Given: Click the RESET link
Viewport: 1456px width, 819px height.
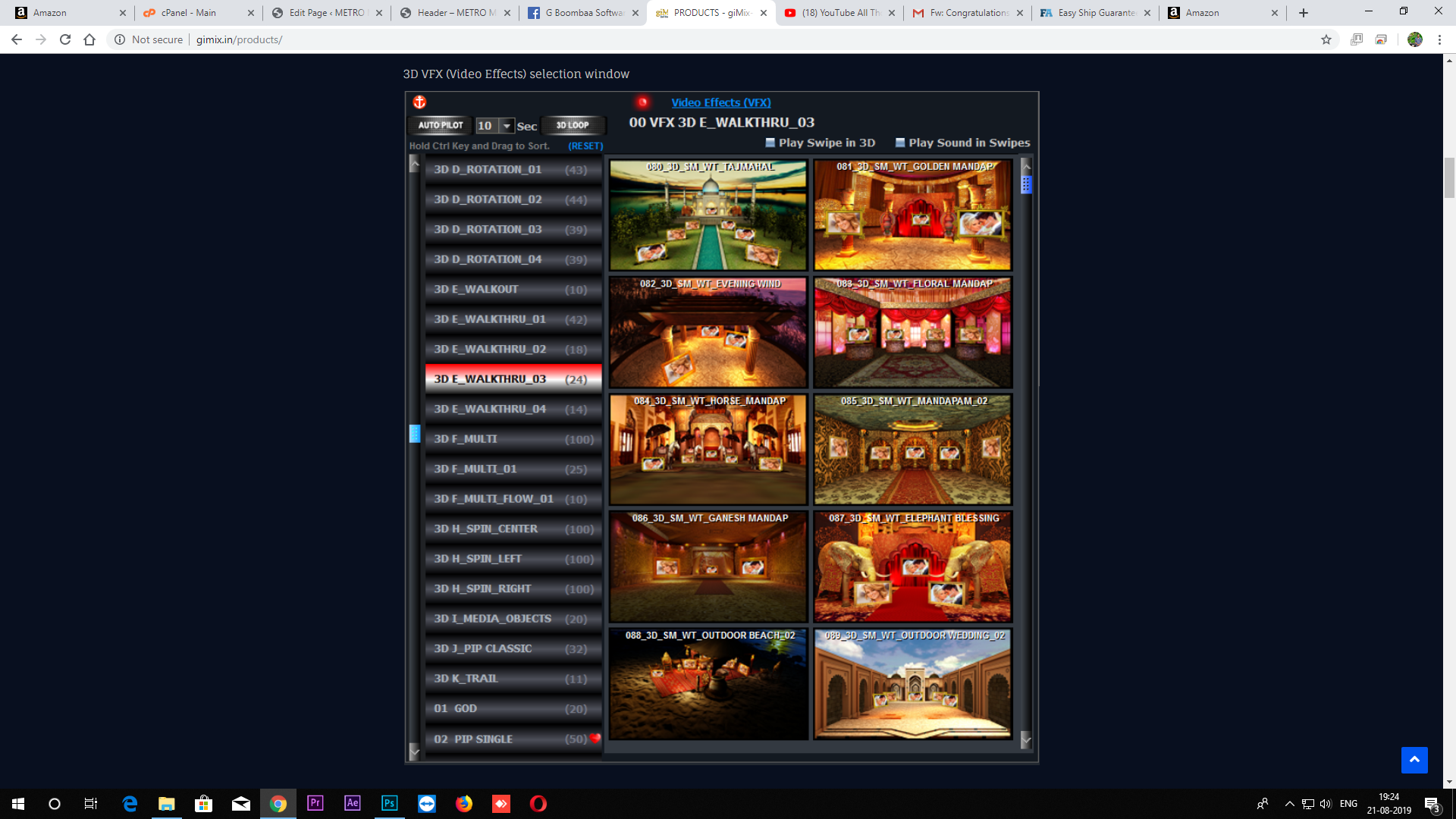Looking at the screenshot, I should pyautogui.click(x=585, y=146).
